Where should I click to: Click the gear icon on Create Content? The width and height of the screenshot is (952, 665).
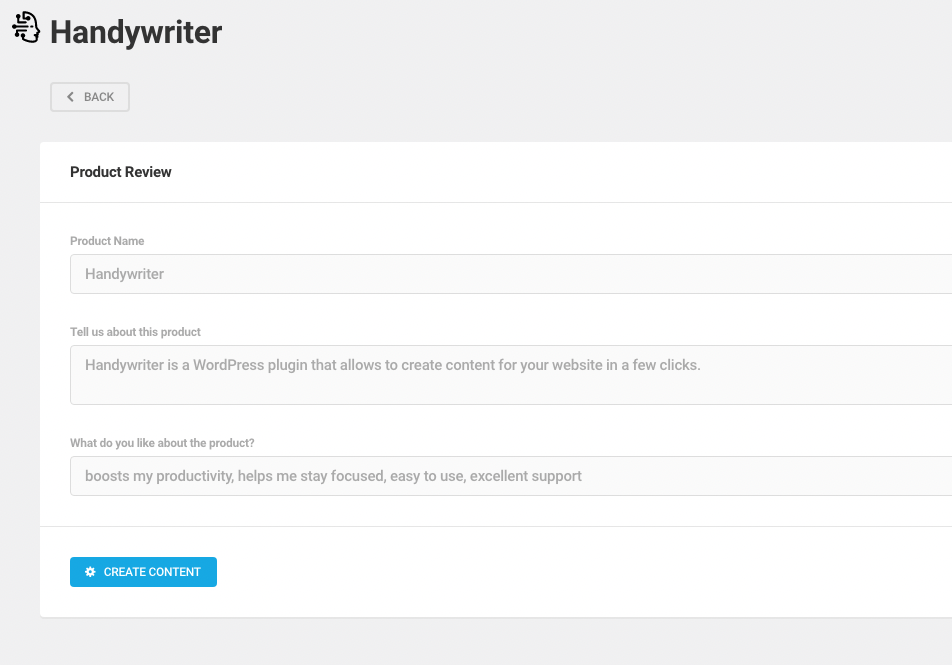click(90, 572)
